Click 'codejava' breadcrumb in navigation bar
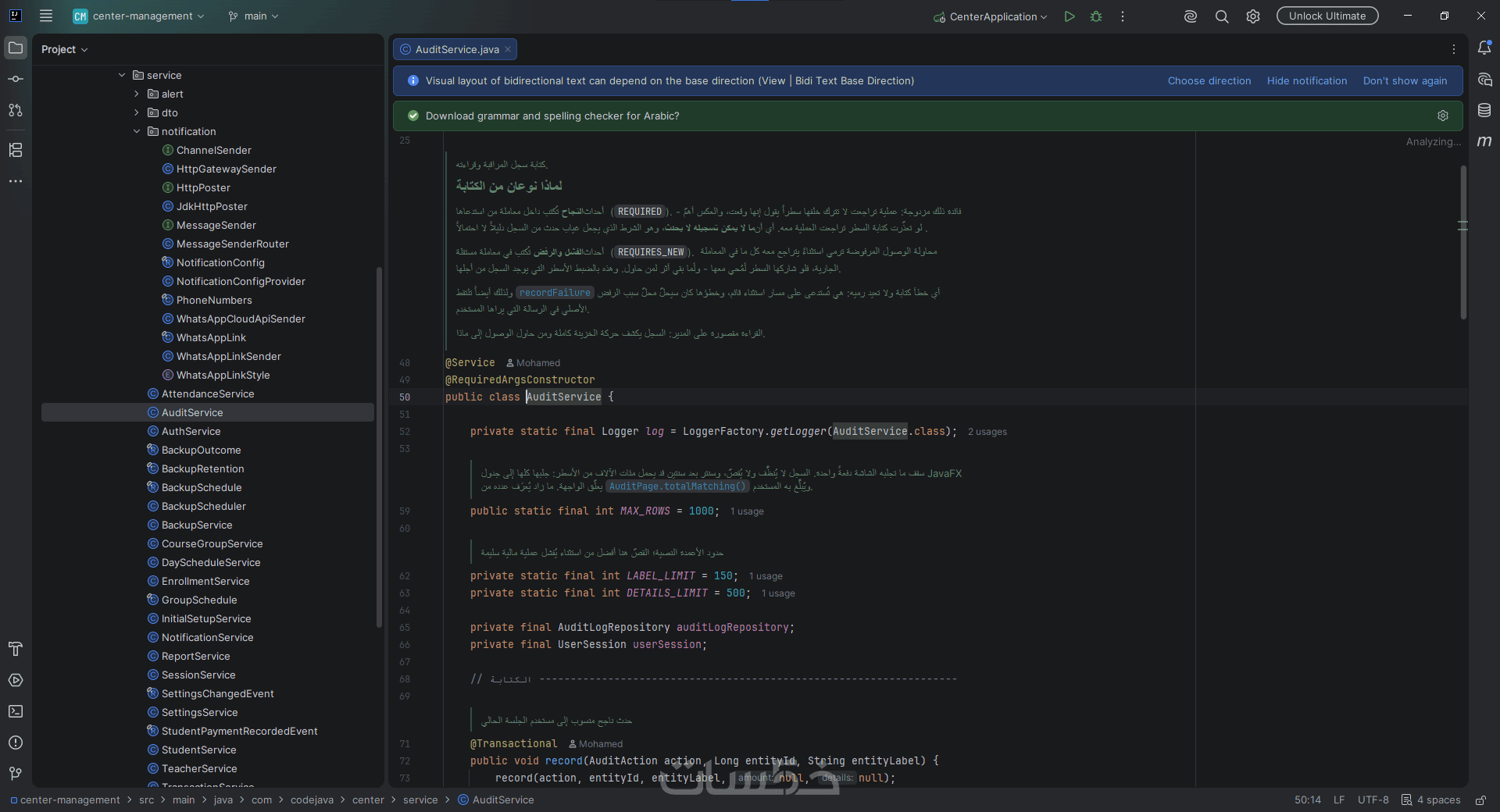Screen dimensions: 1500x812 coord(312,800)
